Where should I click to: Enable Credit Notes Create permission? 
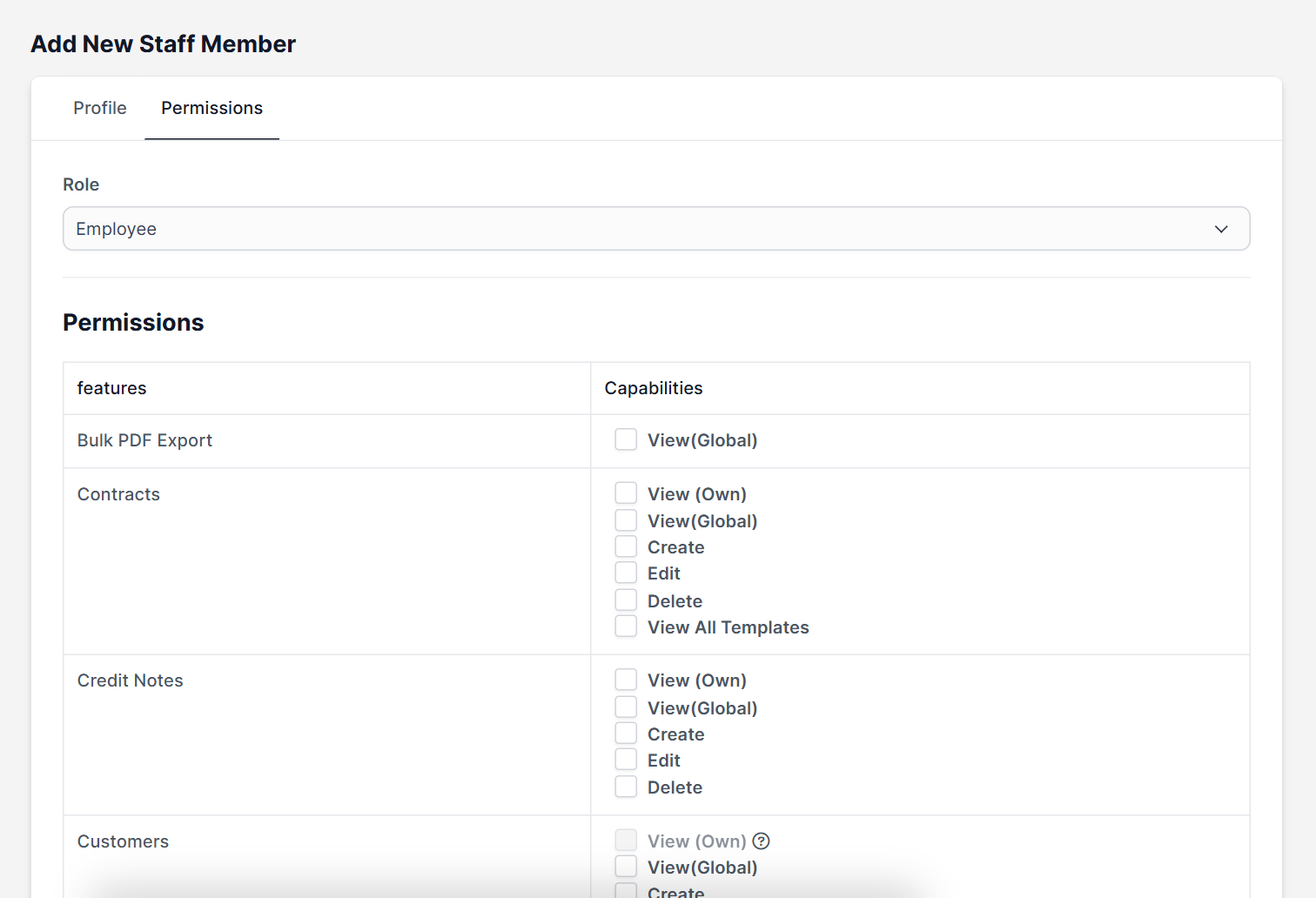[x=626, y=734]
